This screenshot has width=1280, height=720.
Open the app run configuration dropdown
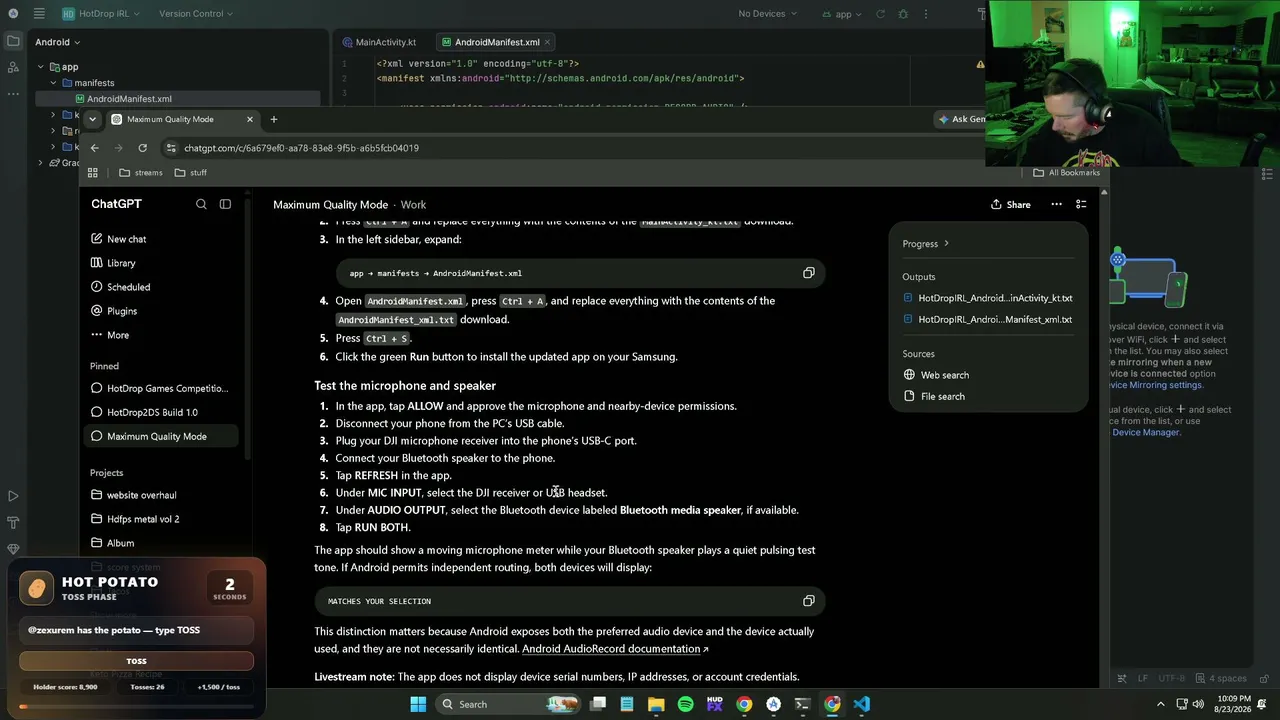tap(842, 14)
